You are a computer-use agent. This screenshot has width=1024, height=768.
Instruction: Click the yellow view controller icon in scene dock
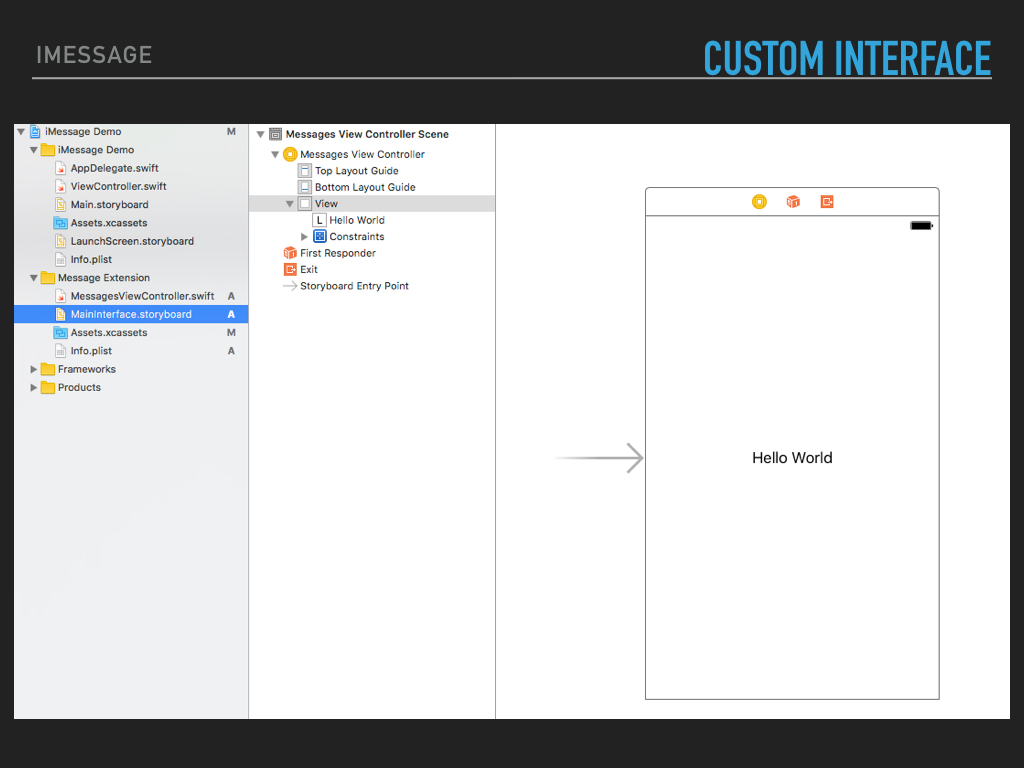click(759, 202)
